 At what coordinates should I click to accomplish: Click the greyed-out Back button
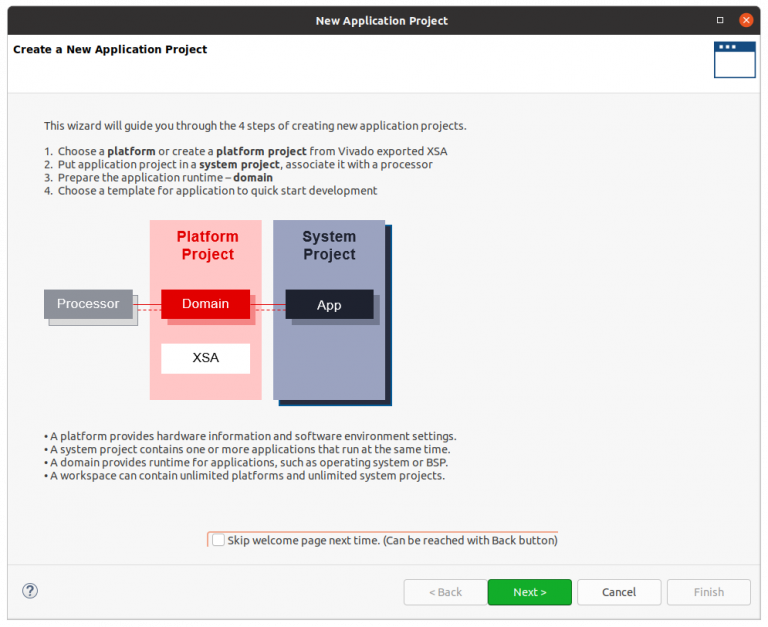pos(445,592)
